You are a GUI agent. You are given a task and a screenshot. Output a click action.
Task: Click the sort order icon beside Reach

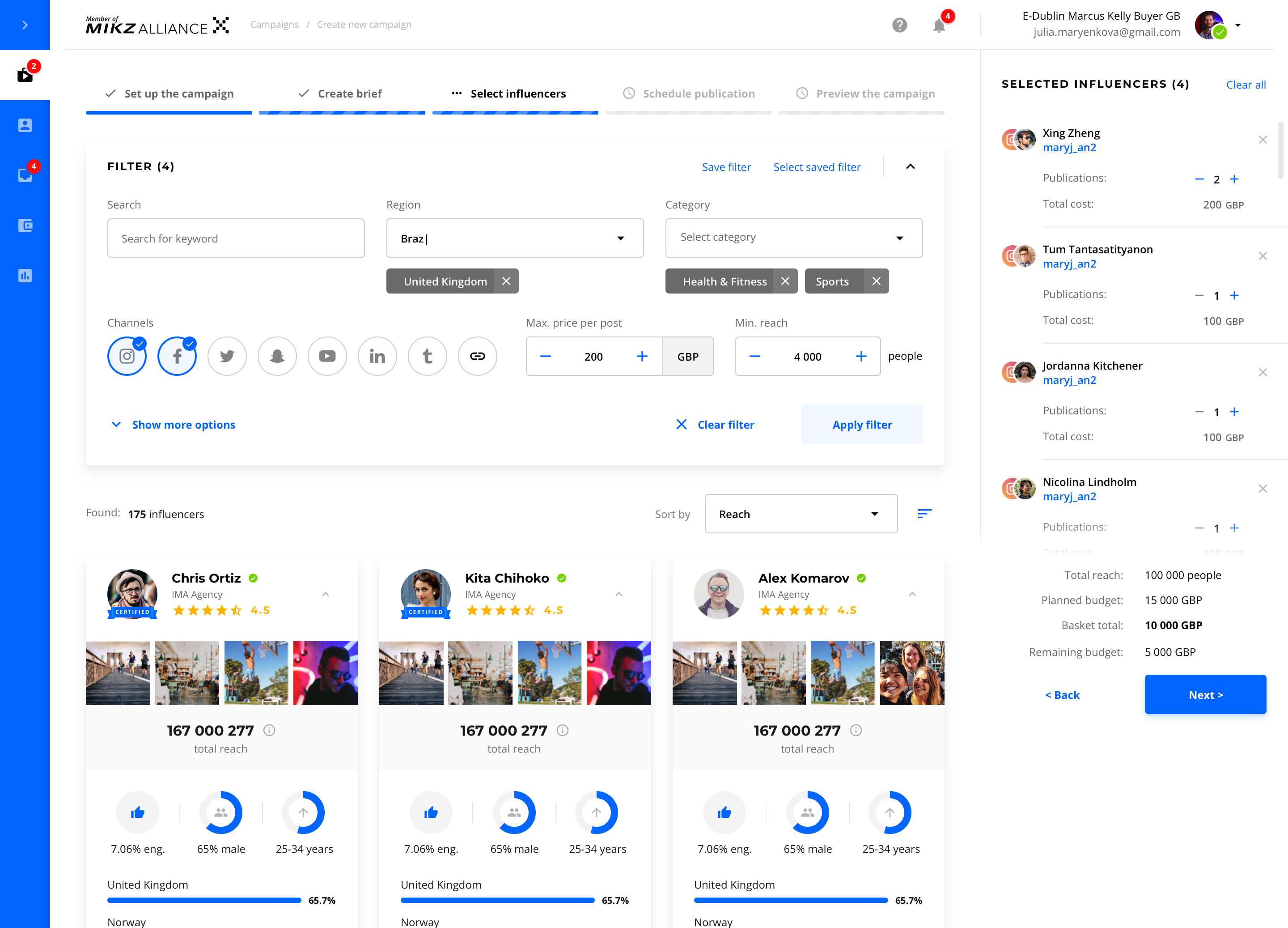click(924, 514)
